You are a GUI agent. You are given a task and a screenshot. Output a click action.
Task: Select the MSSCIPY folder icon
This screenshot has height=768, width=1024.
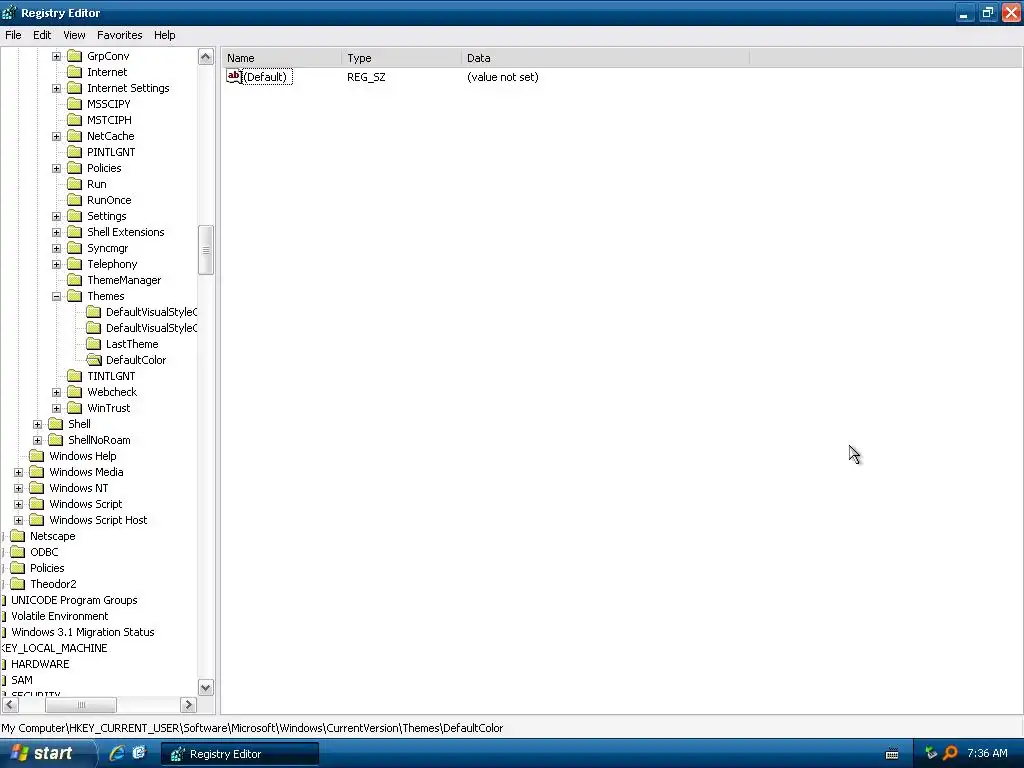(x=75, y=104)
